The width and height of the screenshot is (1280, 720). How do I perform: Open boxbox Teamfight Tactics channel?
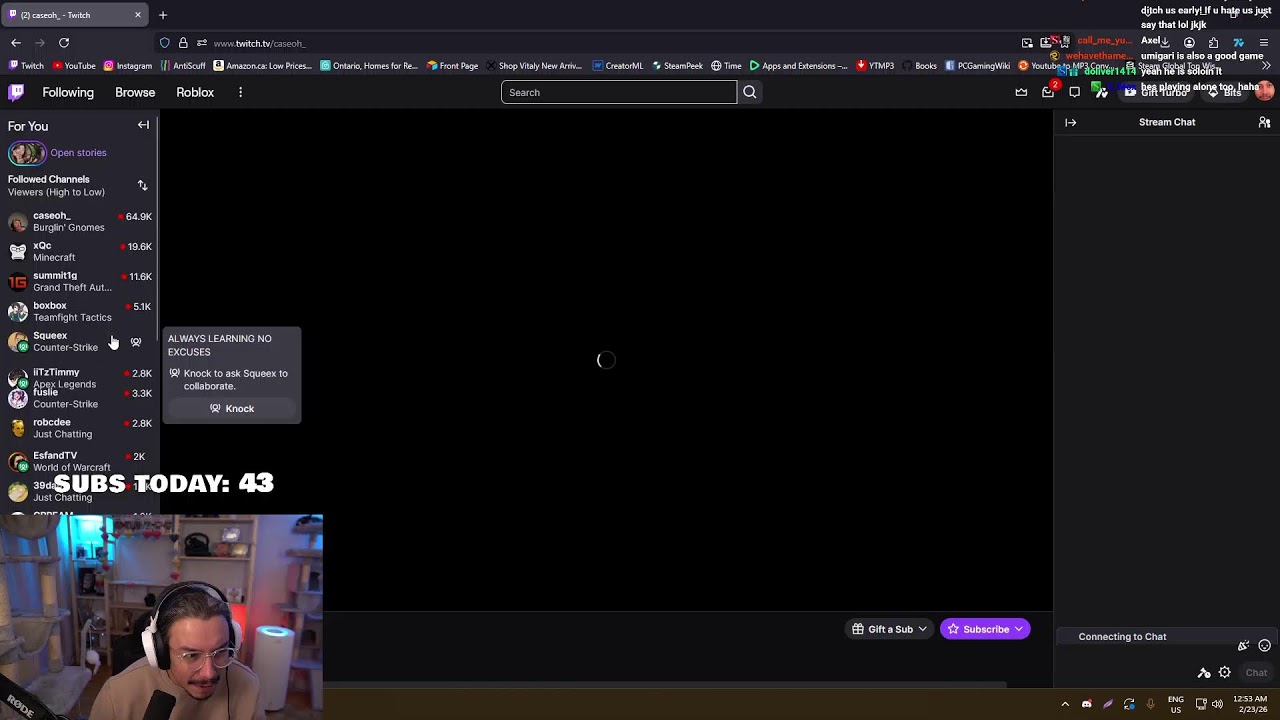pos(79,311)
